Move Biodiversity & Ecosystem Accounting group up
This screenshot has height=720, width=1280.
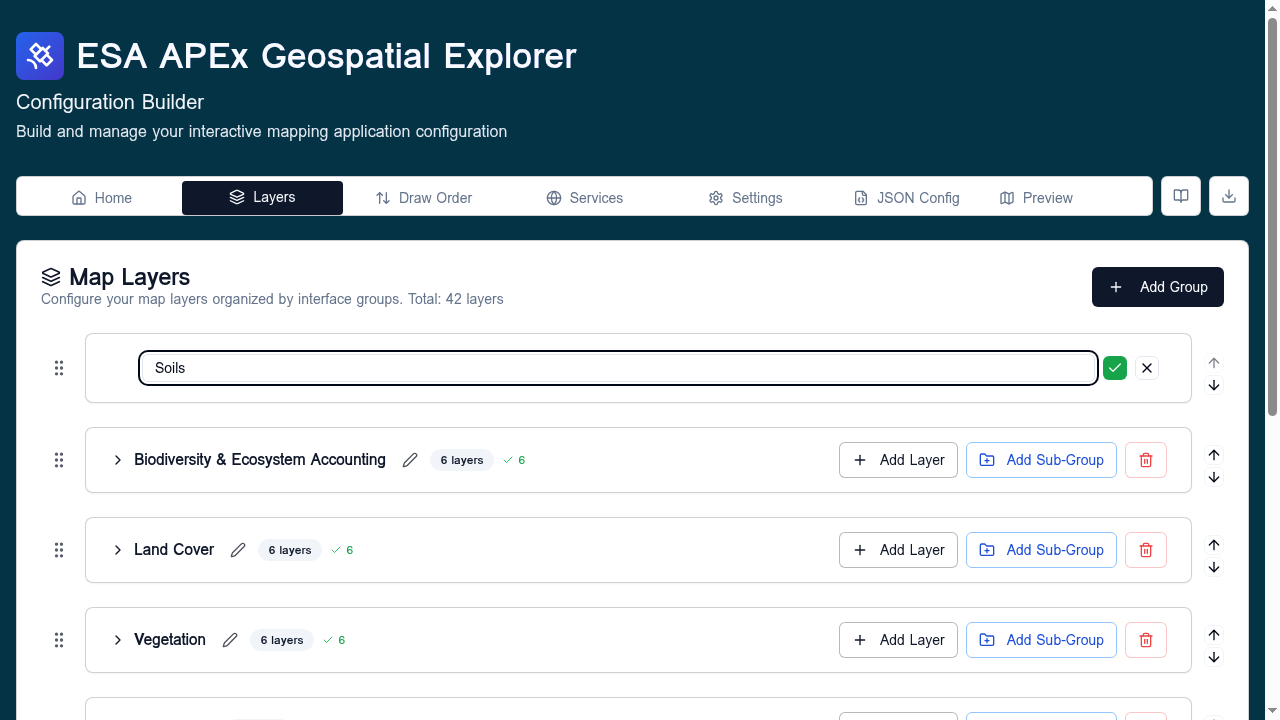1214,455
